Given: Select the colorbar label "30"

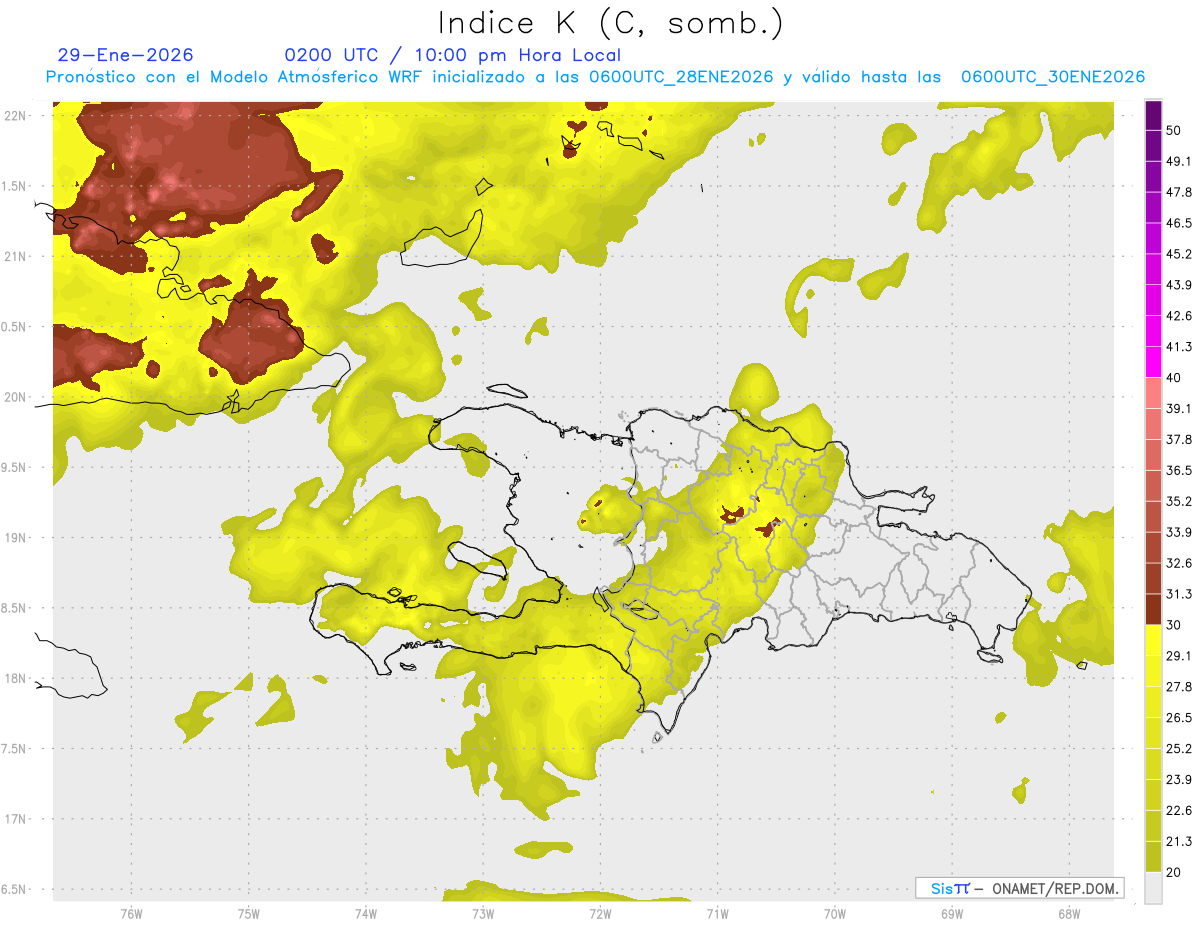Looking at the screenshot, I should click(x=1175, y=625).
